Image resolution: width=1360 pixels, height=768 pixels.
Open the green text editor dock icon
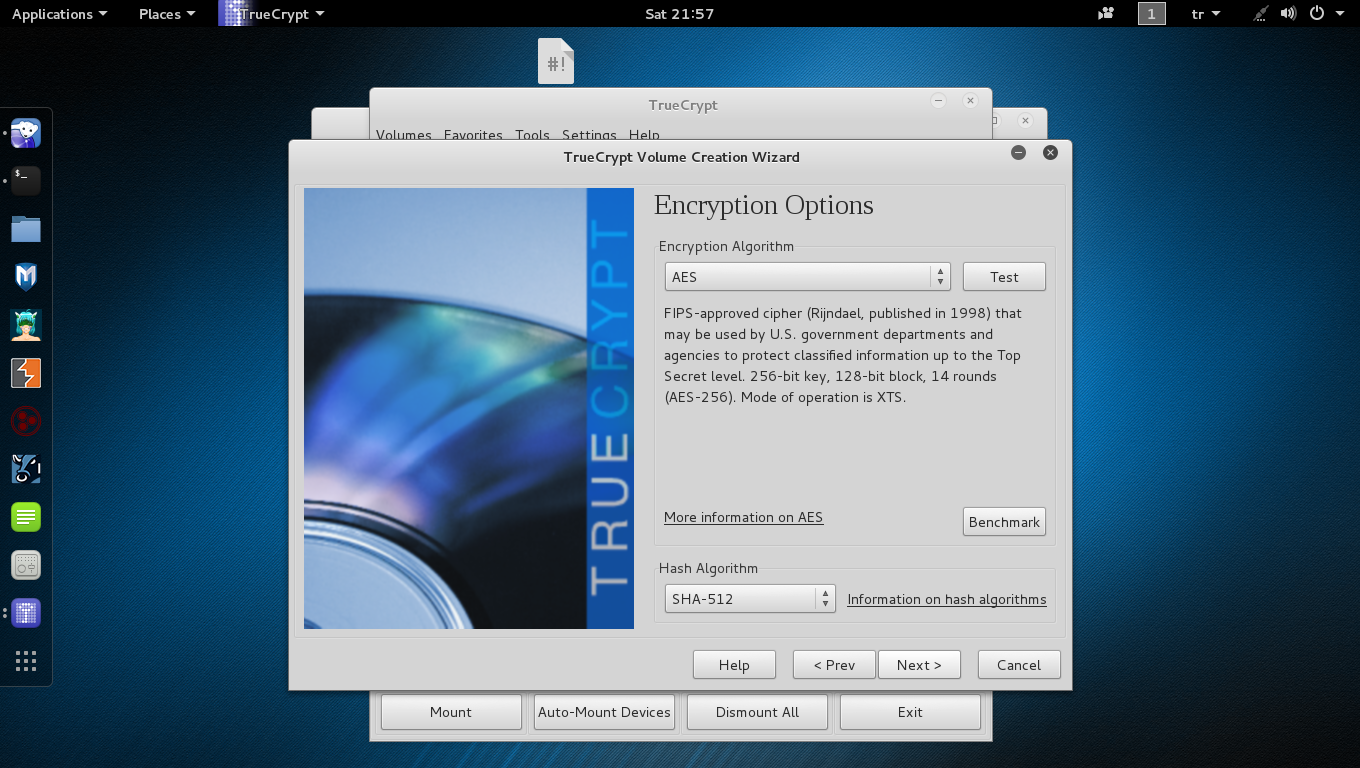coord(26,517)
